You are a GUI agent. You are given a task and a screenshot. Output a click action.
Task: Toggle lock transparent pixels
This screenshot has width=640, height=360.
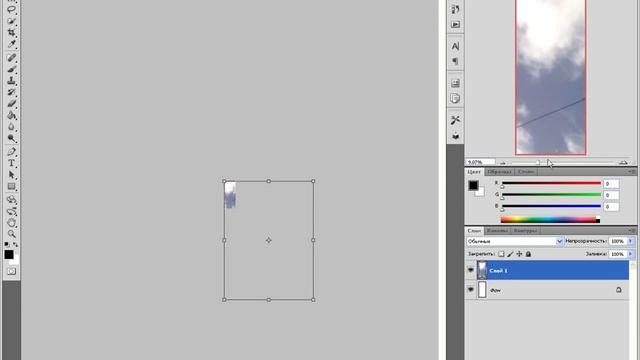[501, 254]
